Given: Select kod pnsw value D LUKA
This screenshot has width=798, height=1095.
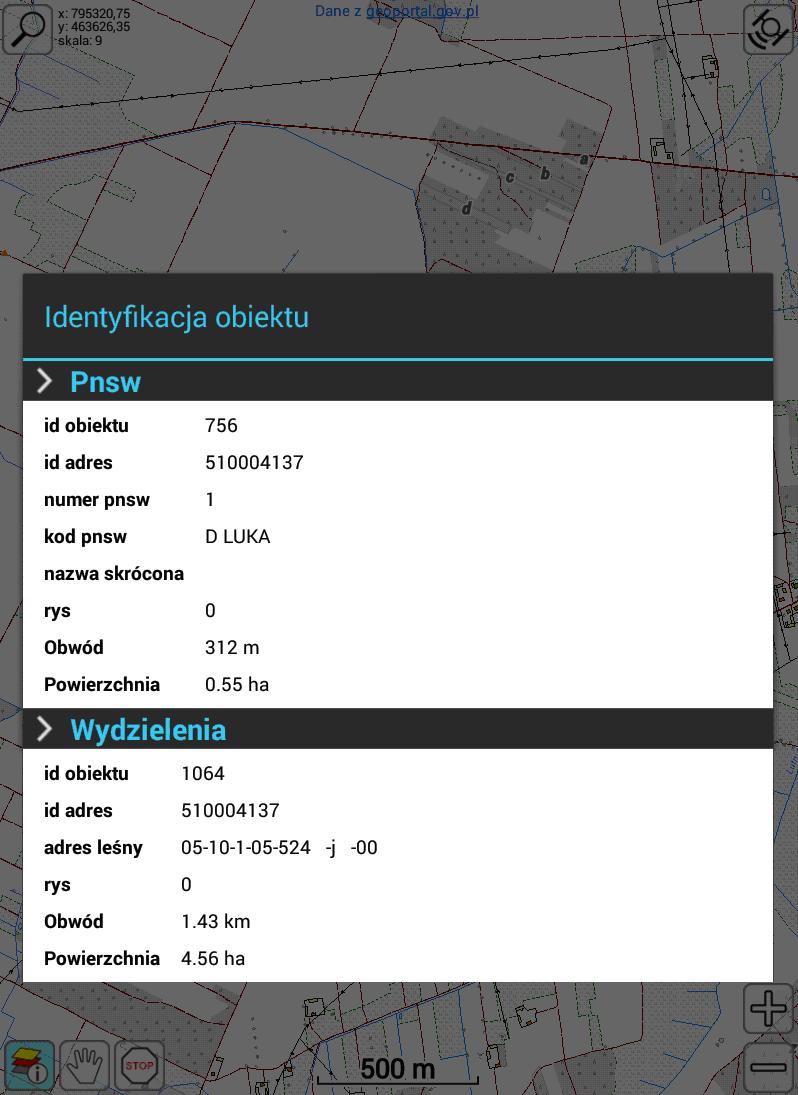Looking at the screenshot, I should [237, 536].
